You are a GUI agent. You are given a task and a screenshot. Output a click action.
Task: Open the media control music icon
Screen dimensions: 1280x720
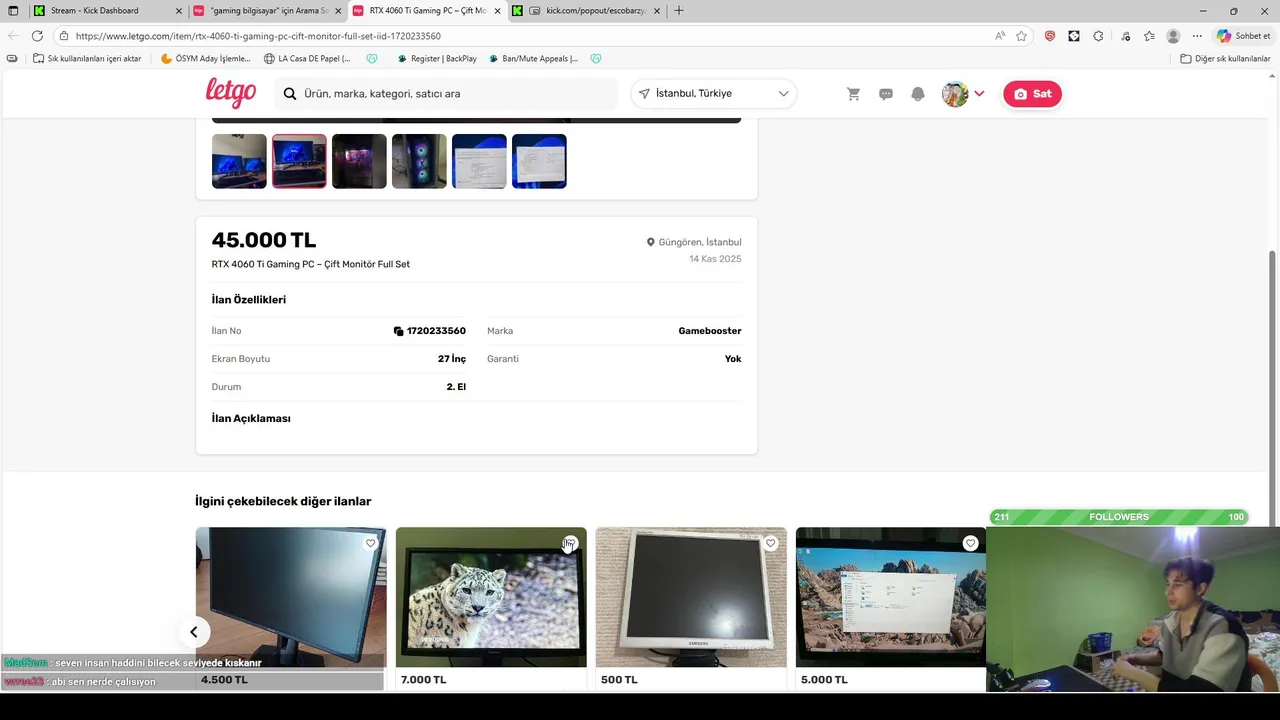pyautogui.click(x=1125, y=36)
